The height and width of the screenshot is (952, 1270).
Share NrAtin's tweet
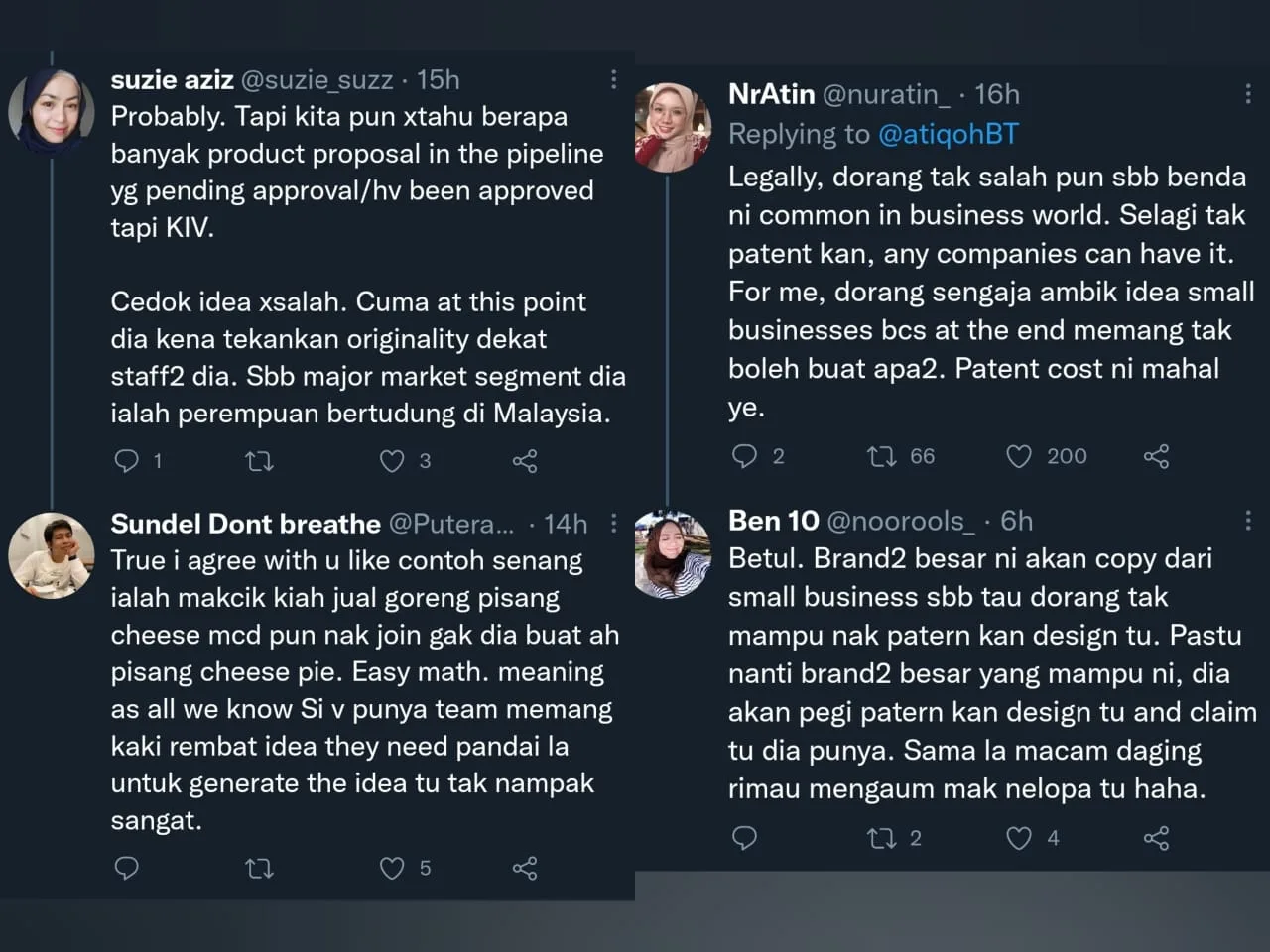tap(1156, 455)
